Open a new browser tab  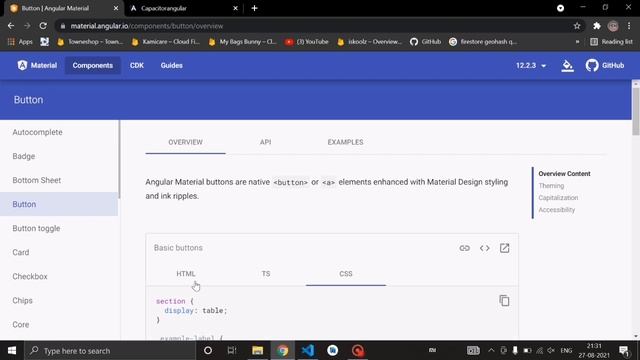coord(254,8)
